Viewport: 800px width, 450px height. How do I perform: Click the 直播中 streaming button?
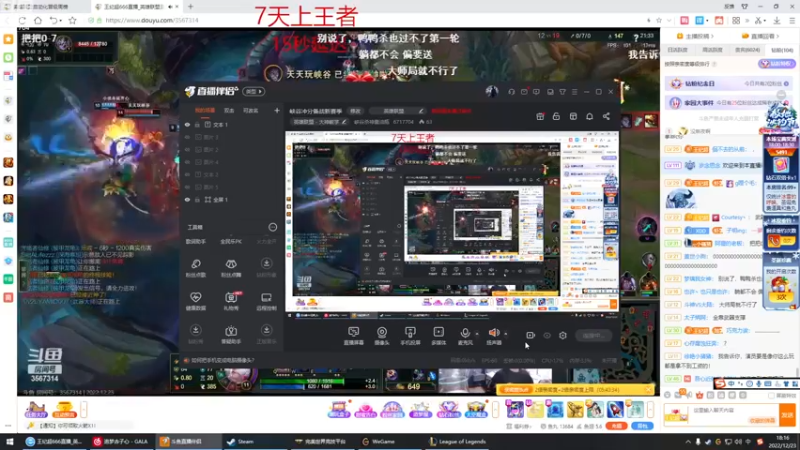(x=593, y=336)
